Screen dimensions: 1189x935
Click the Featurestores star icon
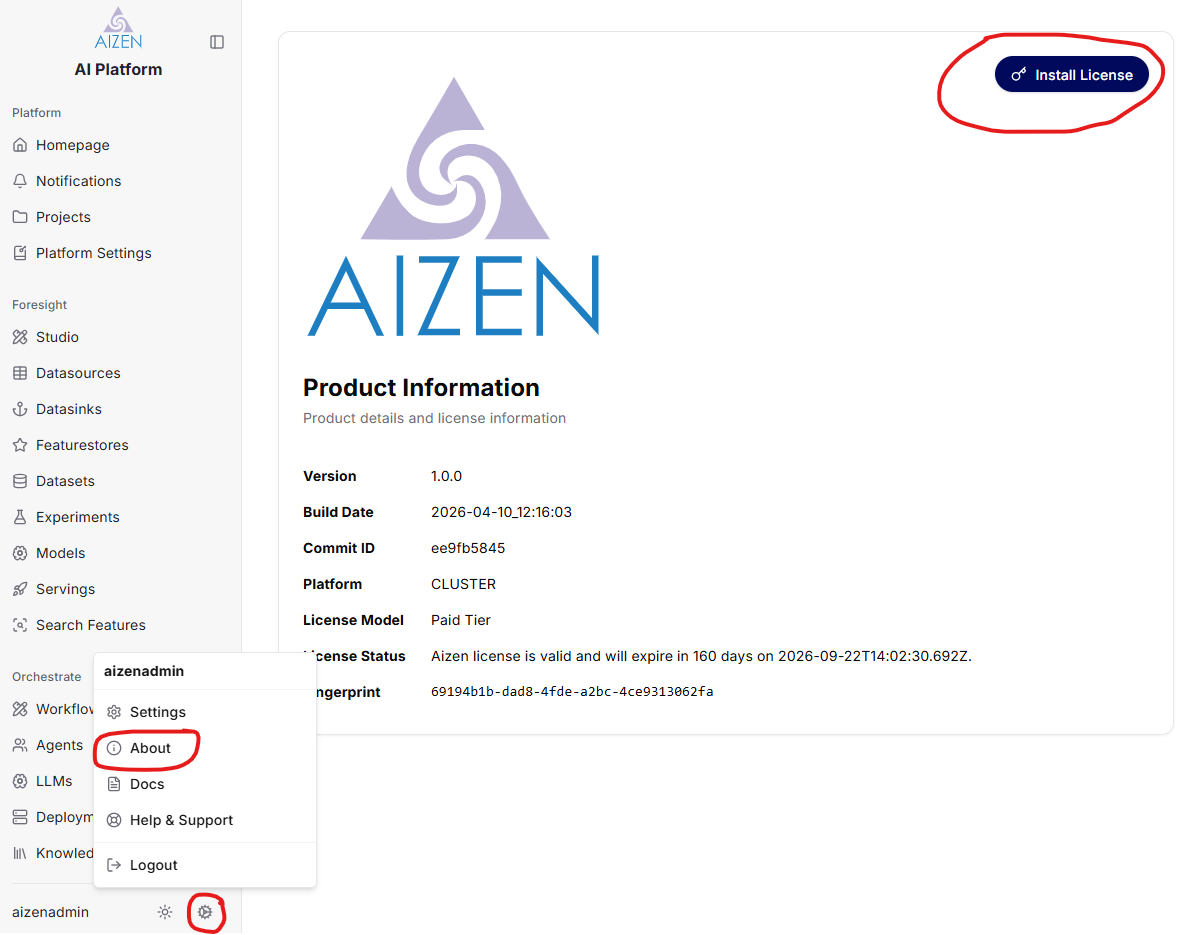click(20, 445)
